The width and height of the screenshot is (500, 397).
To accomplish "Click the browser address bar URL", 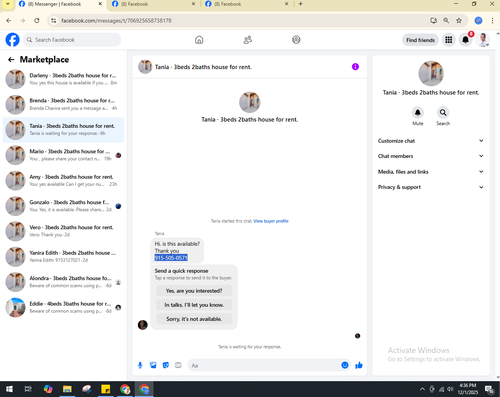I will (x=116, y=21).
